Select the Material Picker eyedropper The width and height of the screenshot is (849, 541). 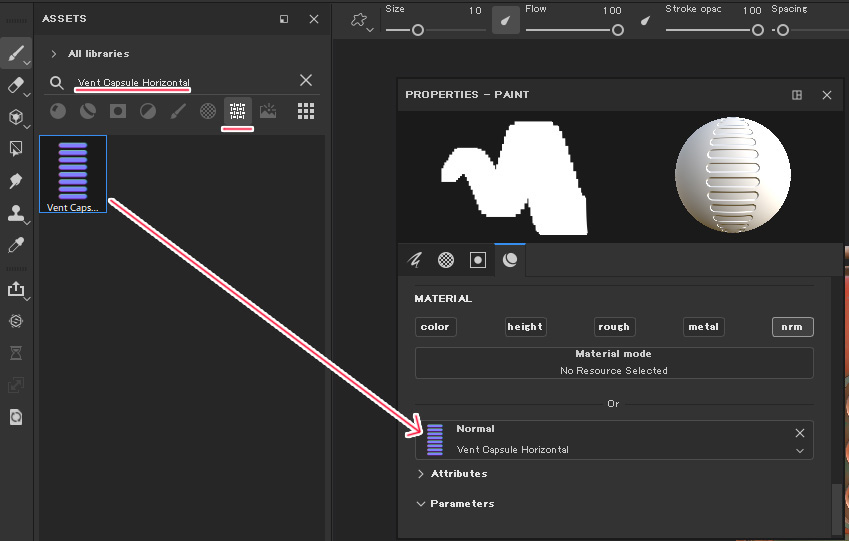[15, 245]
